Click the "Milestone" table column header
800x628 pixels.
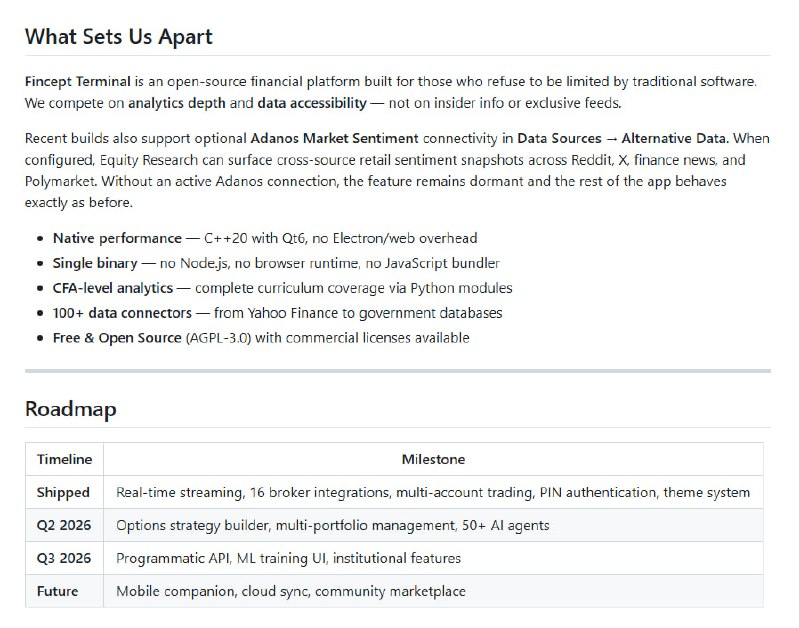click(433, 459)
